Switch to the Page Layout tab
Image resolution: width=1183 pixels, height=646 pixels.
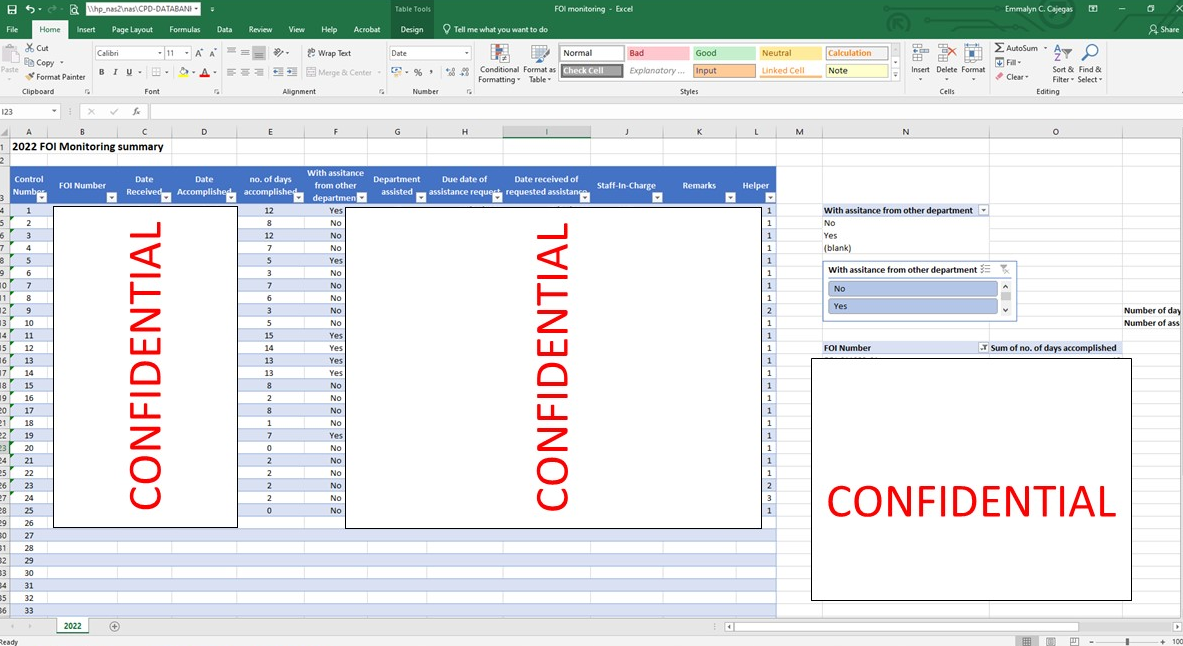coord(132,29)
